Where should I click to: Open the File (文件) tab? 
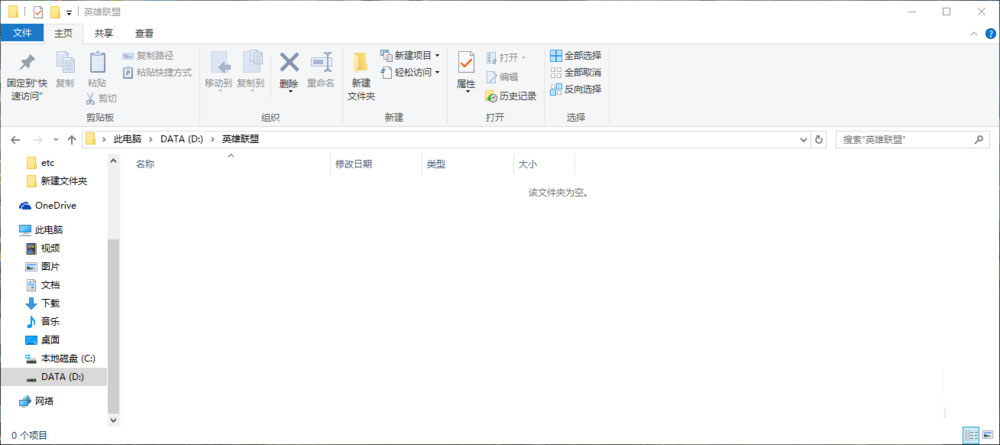[22, 33]
